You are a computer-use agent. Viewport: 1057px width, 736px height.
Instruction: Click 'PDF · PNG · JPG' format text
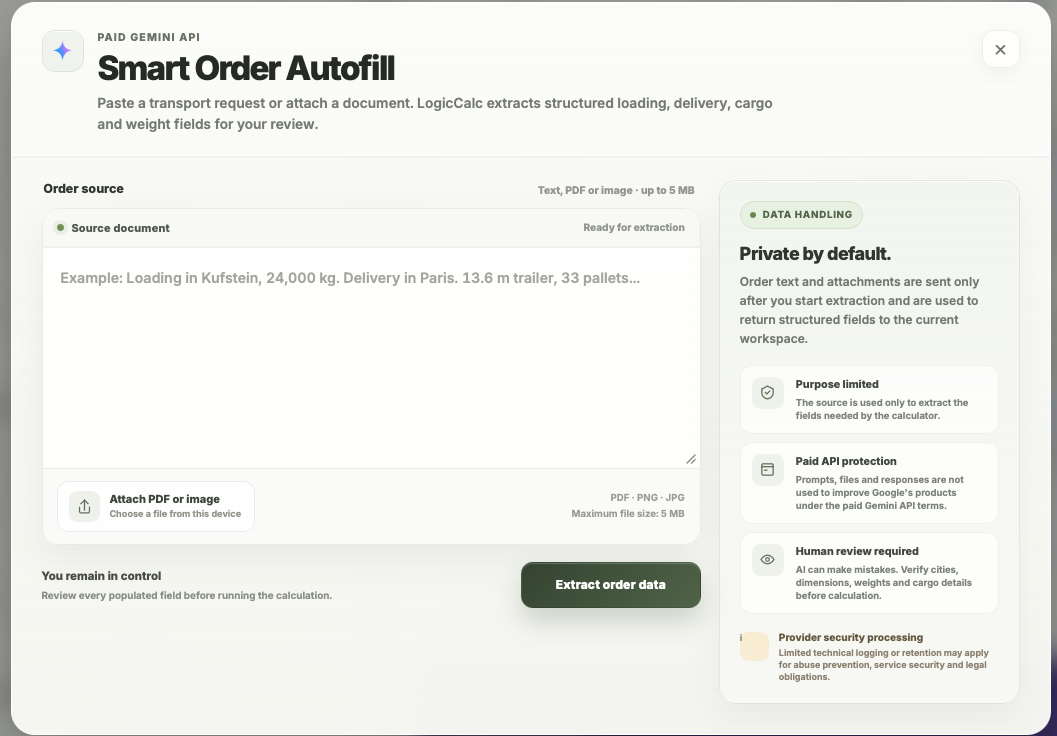(647, 497)
